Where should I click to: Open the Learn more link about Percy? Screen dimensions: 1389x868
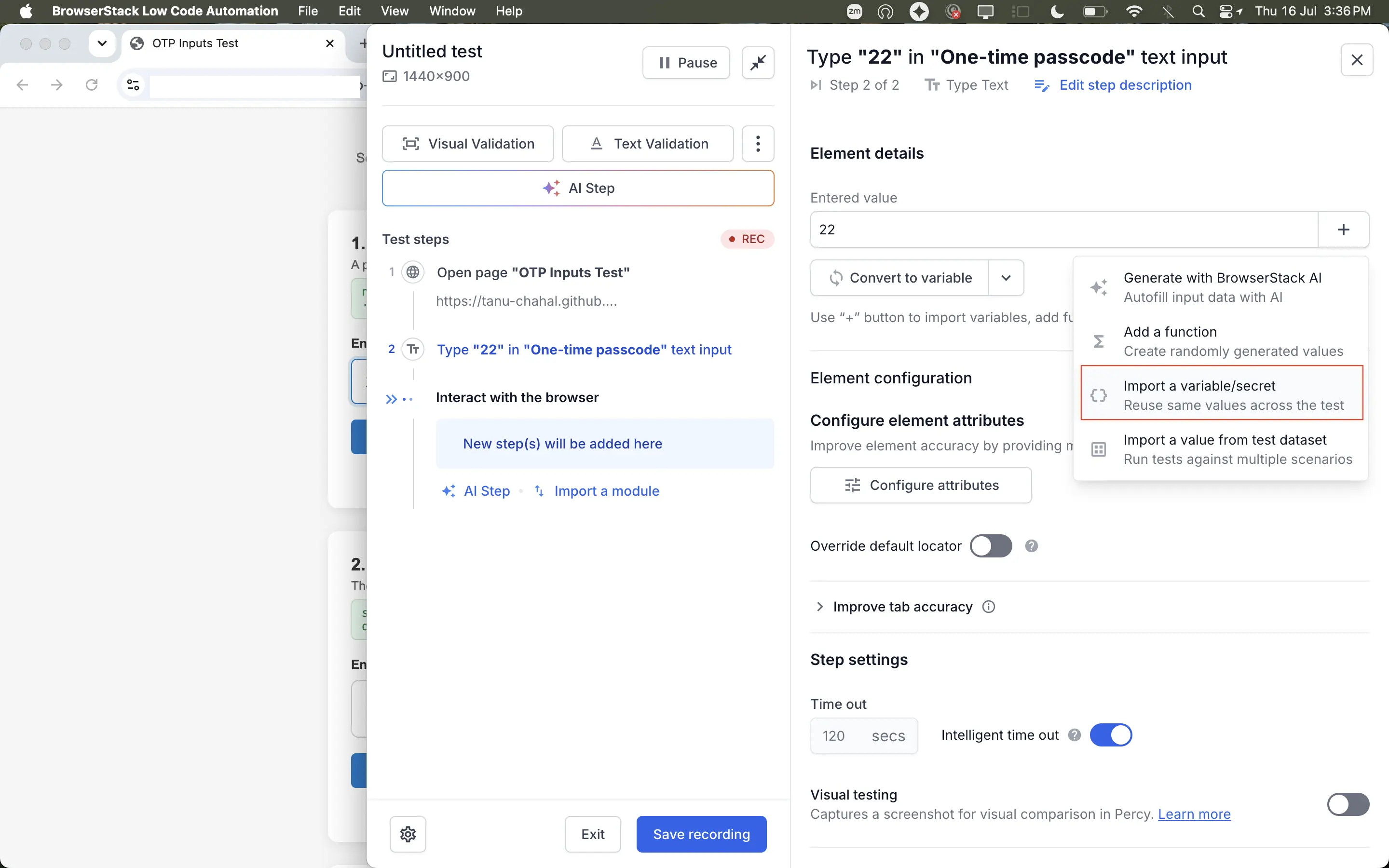[x=1194, y=814]
